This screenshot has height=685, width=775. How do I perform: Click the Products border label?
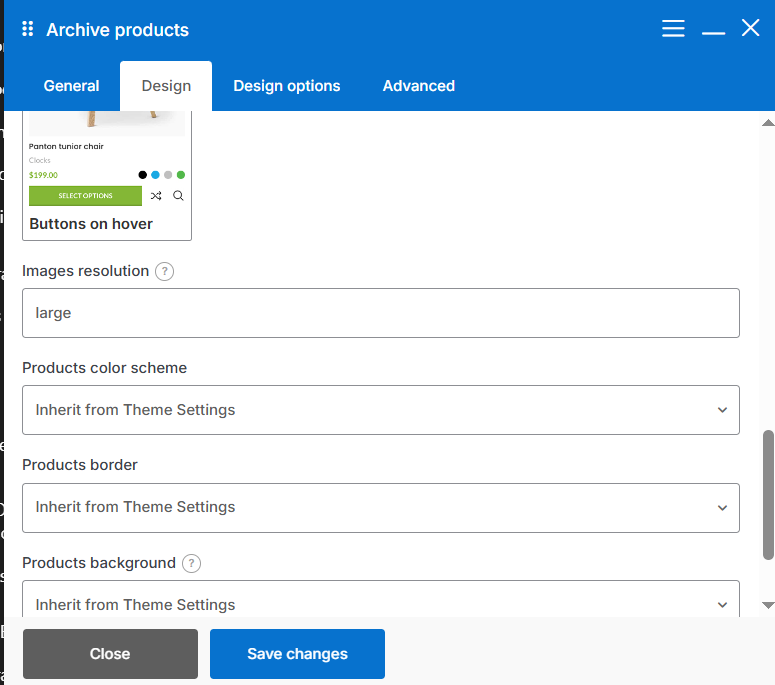click(x=80, y=465)
